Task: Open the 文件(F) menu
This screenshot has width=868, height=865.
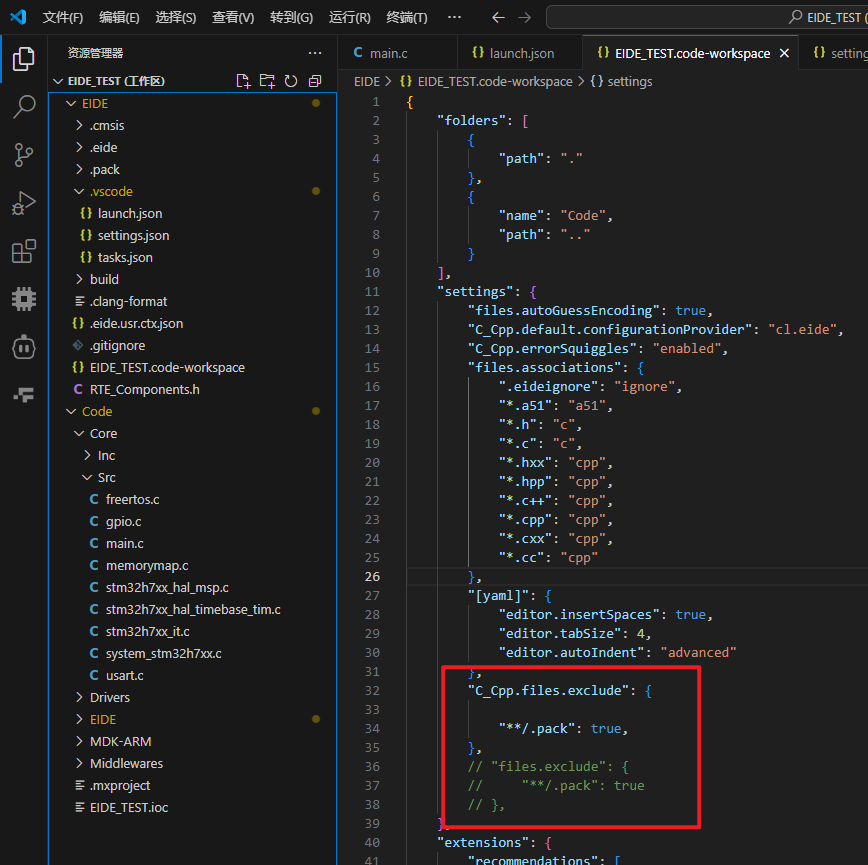Action: (63, 18)
